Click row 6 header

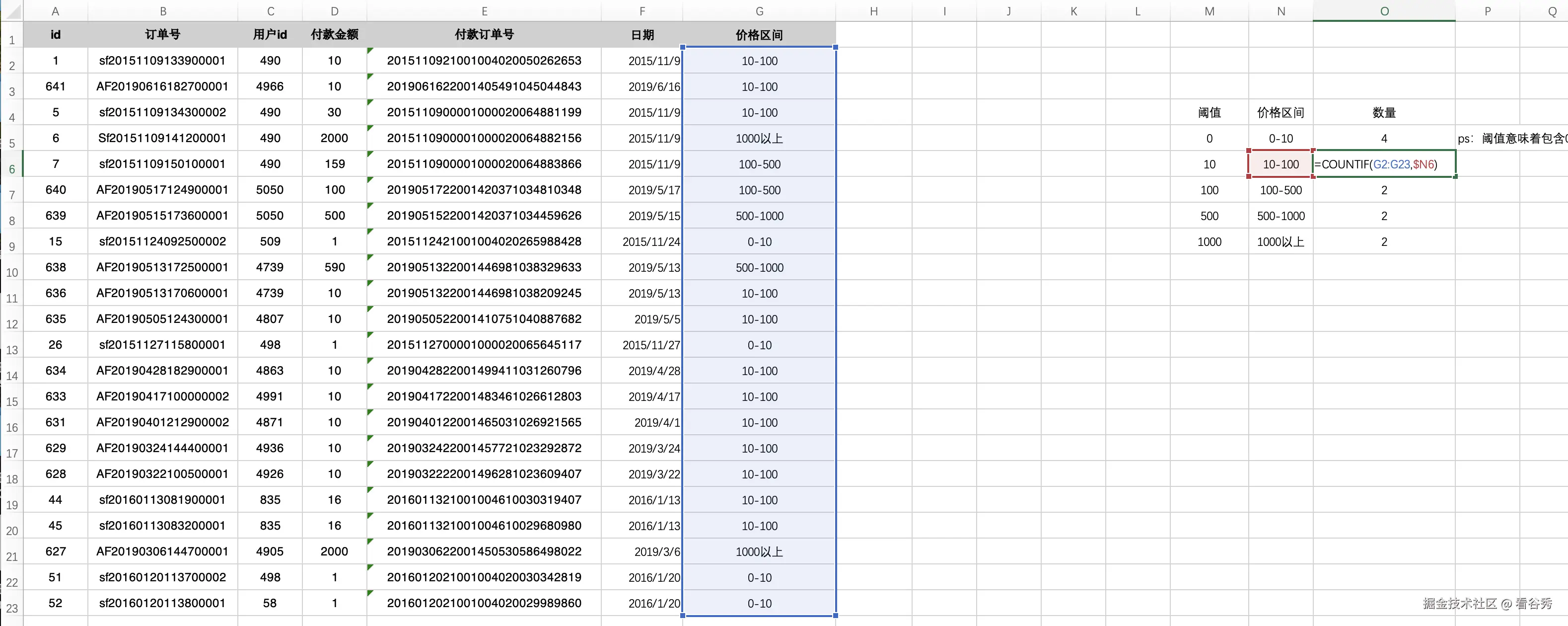tap(12, 169)
